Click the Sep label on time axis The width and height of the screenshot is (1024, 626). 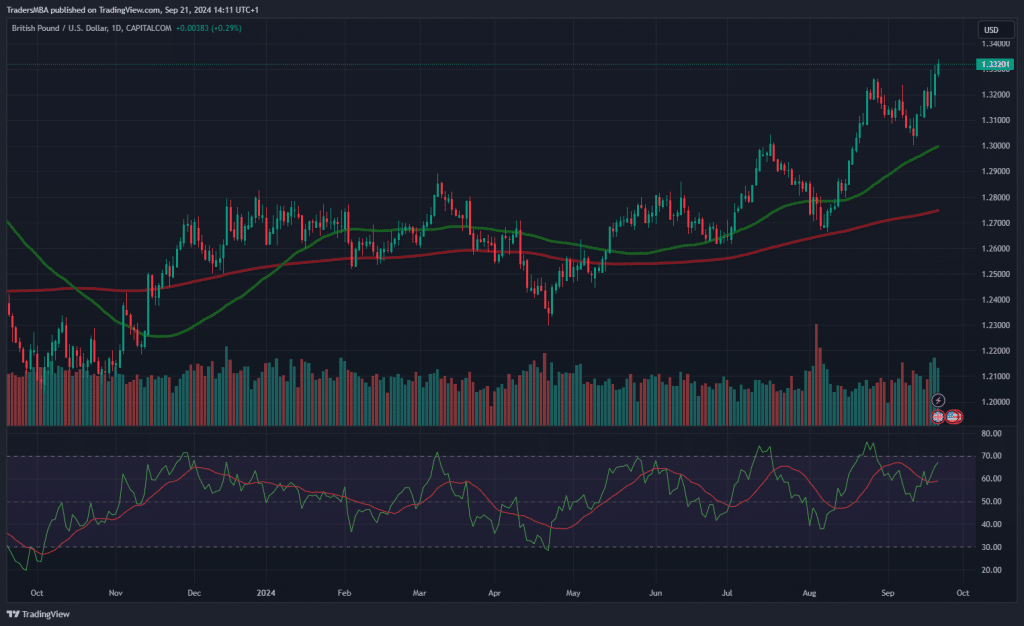(887, 592)
